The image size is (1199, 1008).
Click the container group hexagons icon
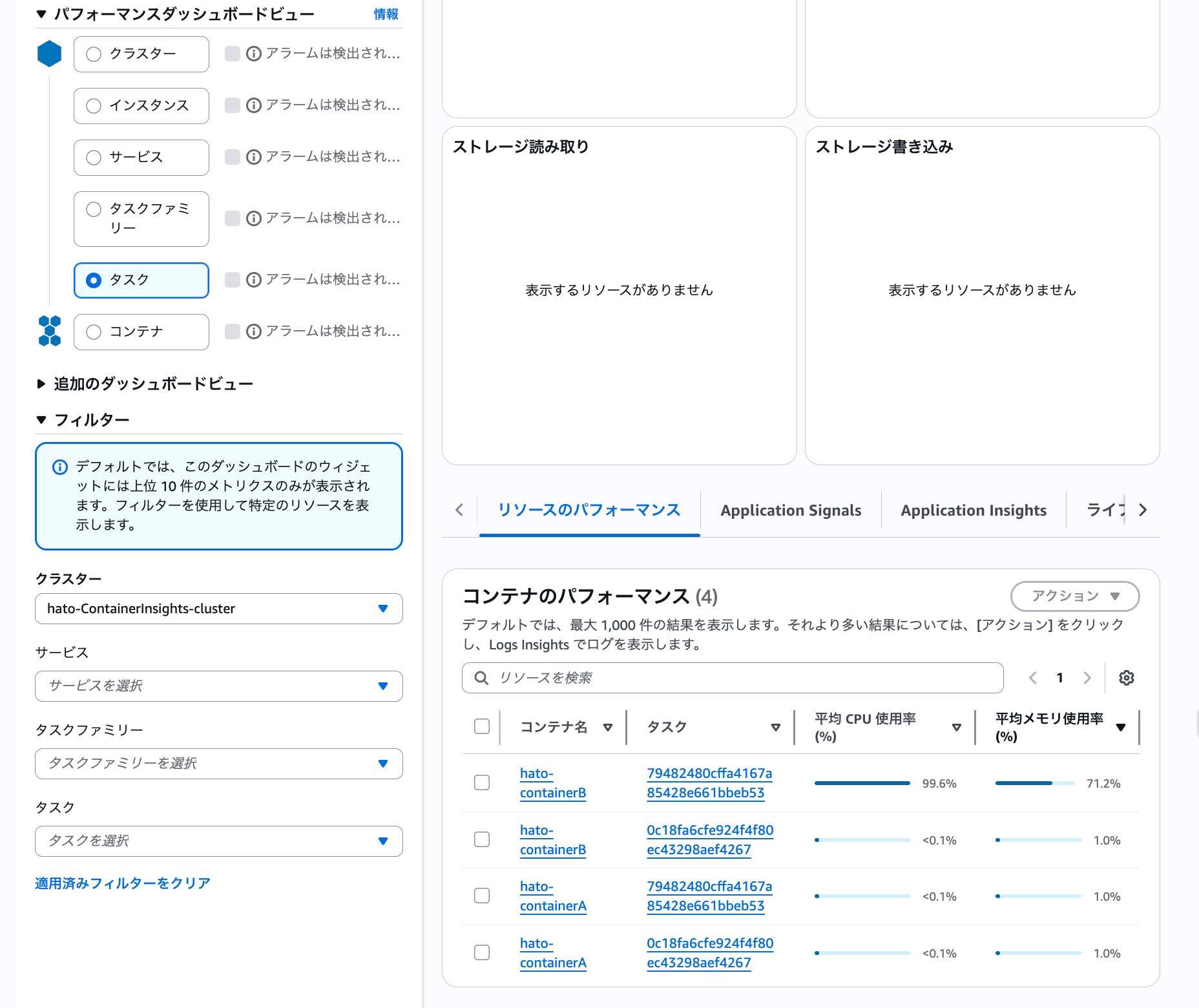[x=50, y=331]
